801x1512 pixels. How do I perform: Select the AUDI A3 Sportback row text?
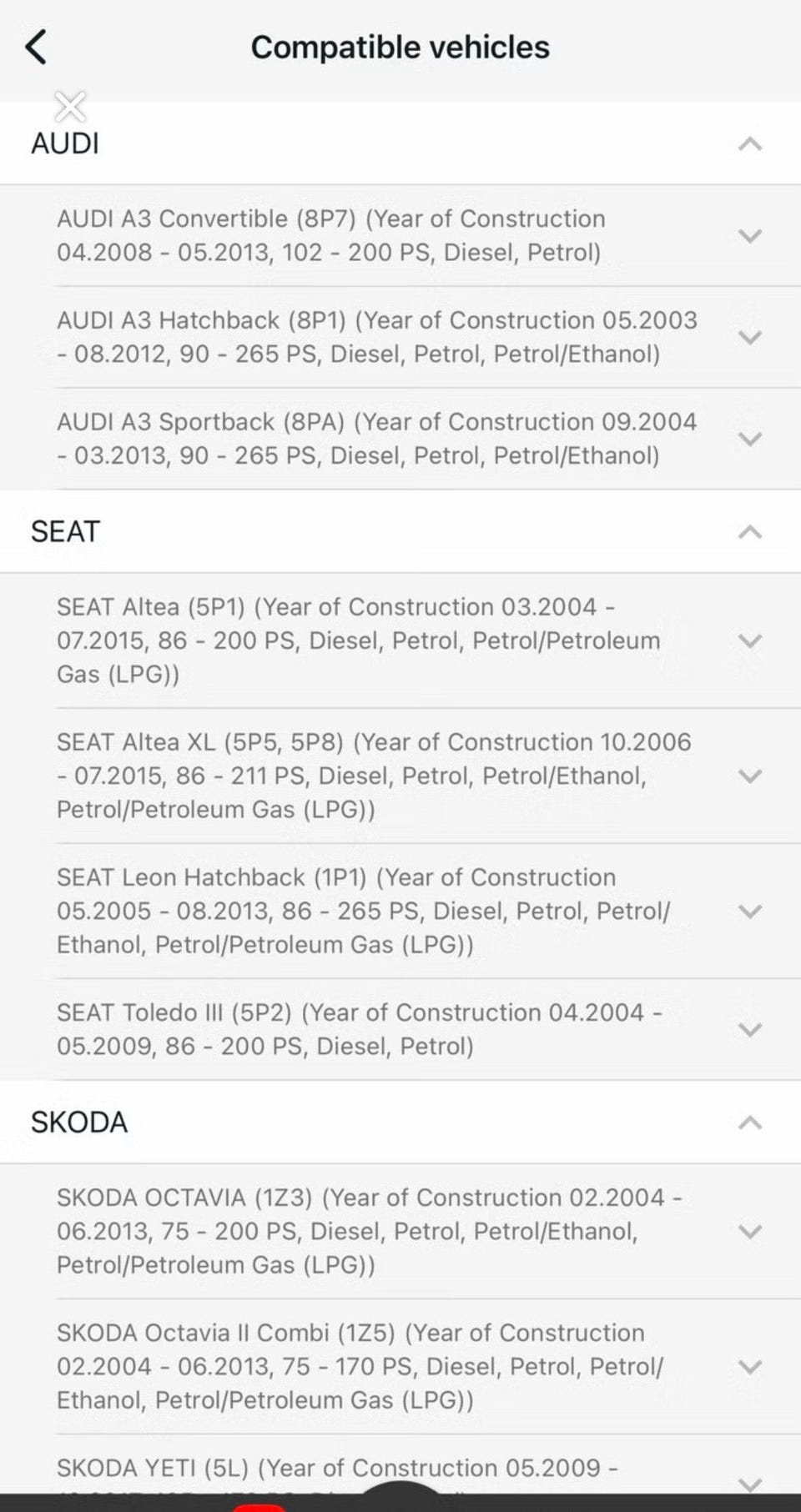tap(375, 439)
